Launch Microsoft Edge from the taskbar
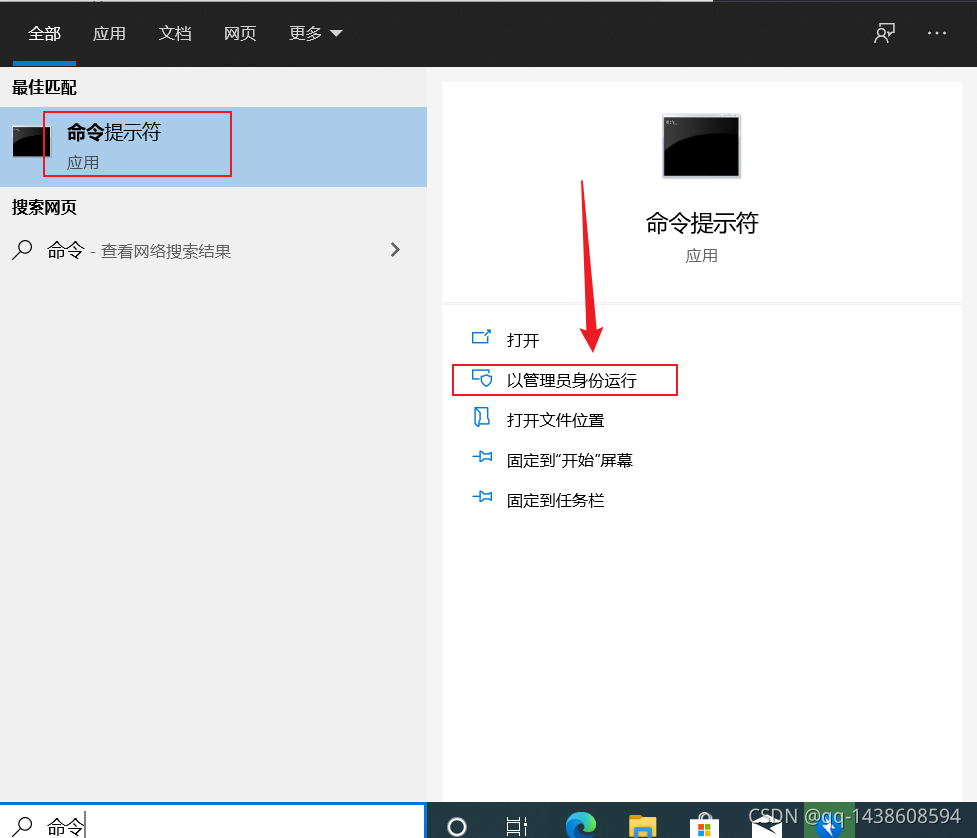Image resolution: width=977 pixels, height=838 pixels. [580, 826]
